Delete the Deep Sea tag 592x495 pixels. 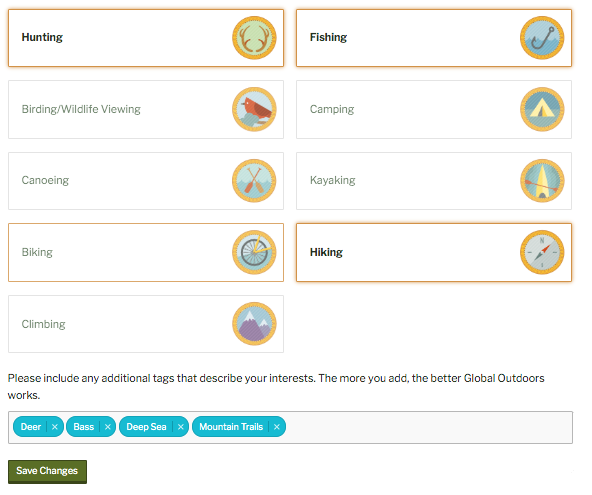point(180,427)
